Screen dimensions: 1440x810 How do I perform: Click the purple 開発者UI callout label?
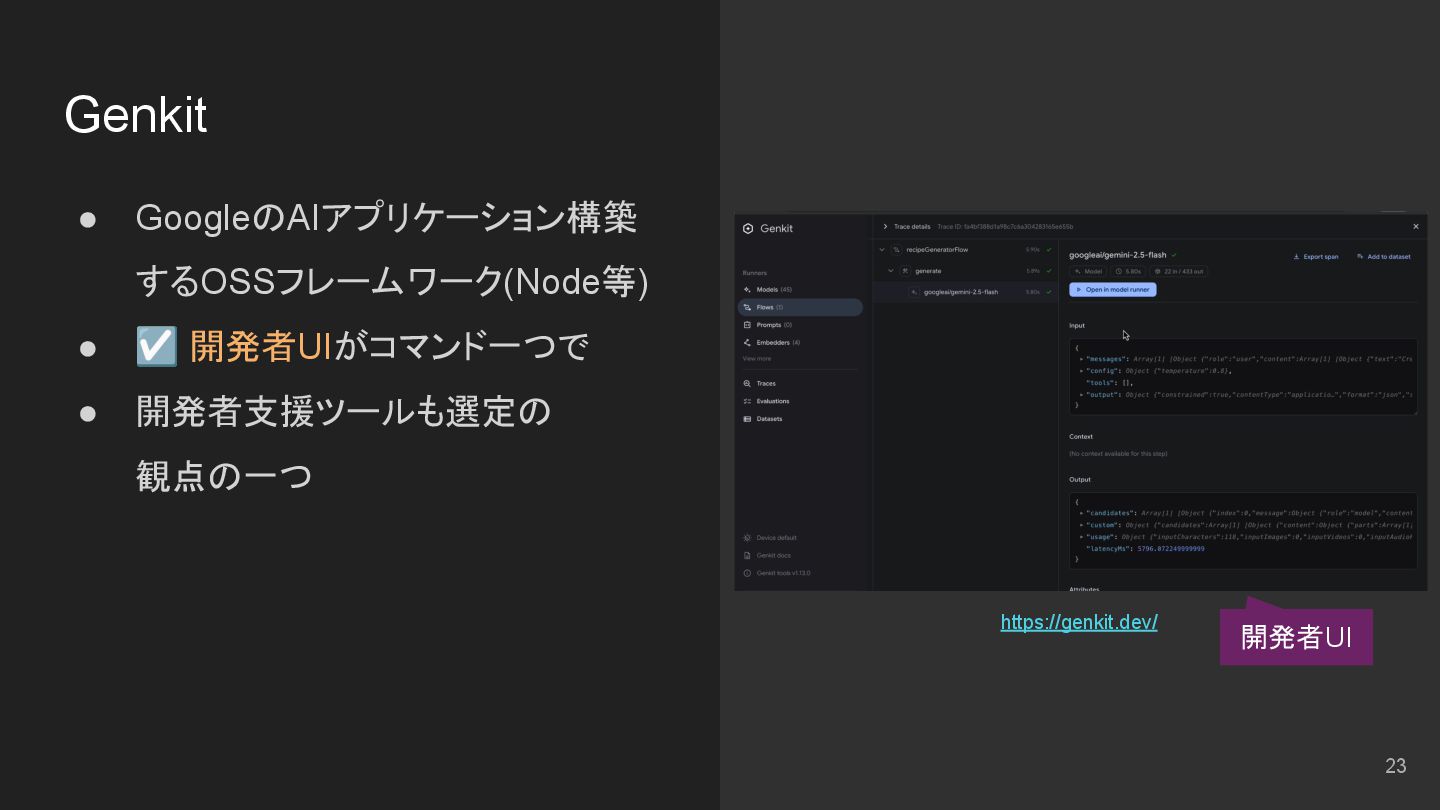[1296, 637]
